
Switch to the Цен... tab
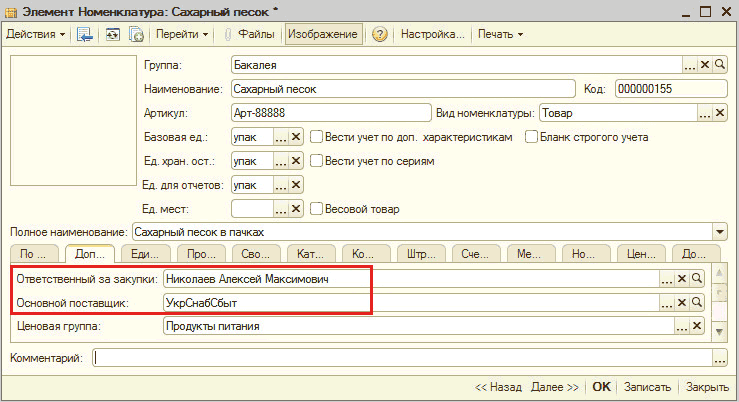(641, 254)
